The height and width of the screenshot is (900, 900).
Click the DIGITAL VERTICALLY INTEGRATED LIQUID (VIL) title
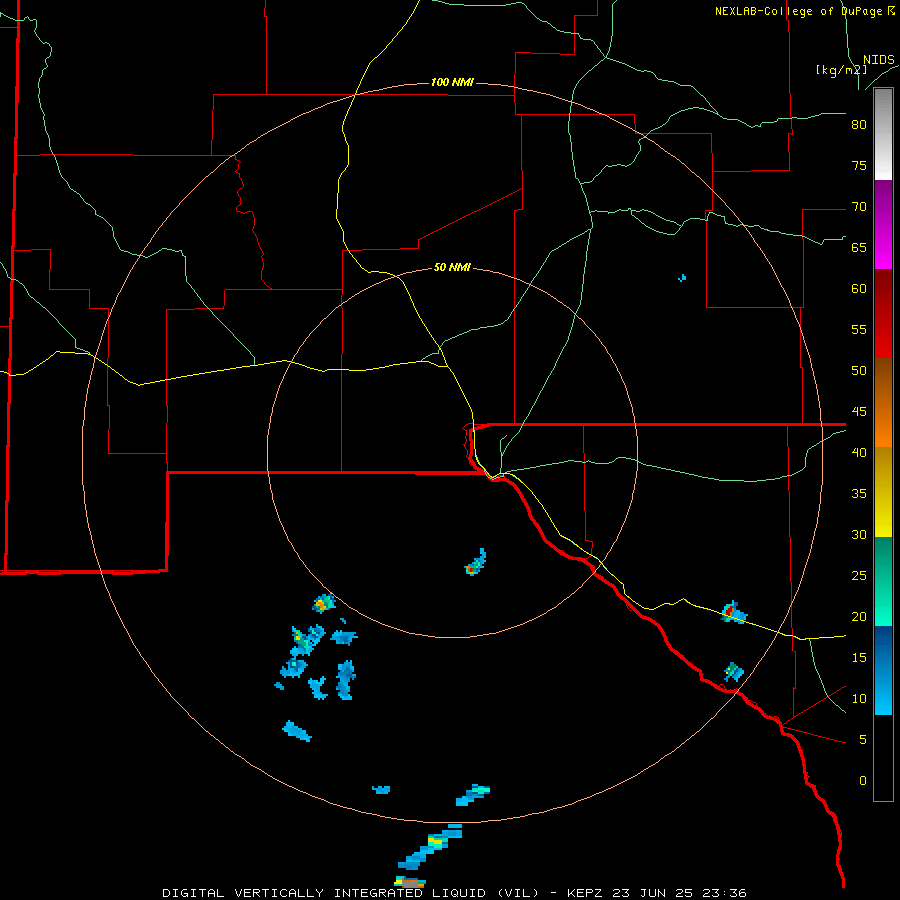point(351,893)
